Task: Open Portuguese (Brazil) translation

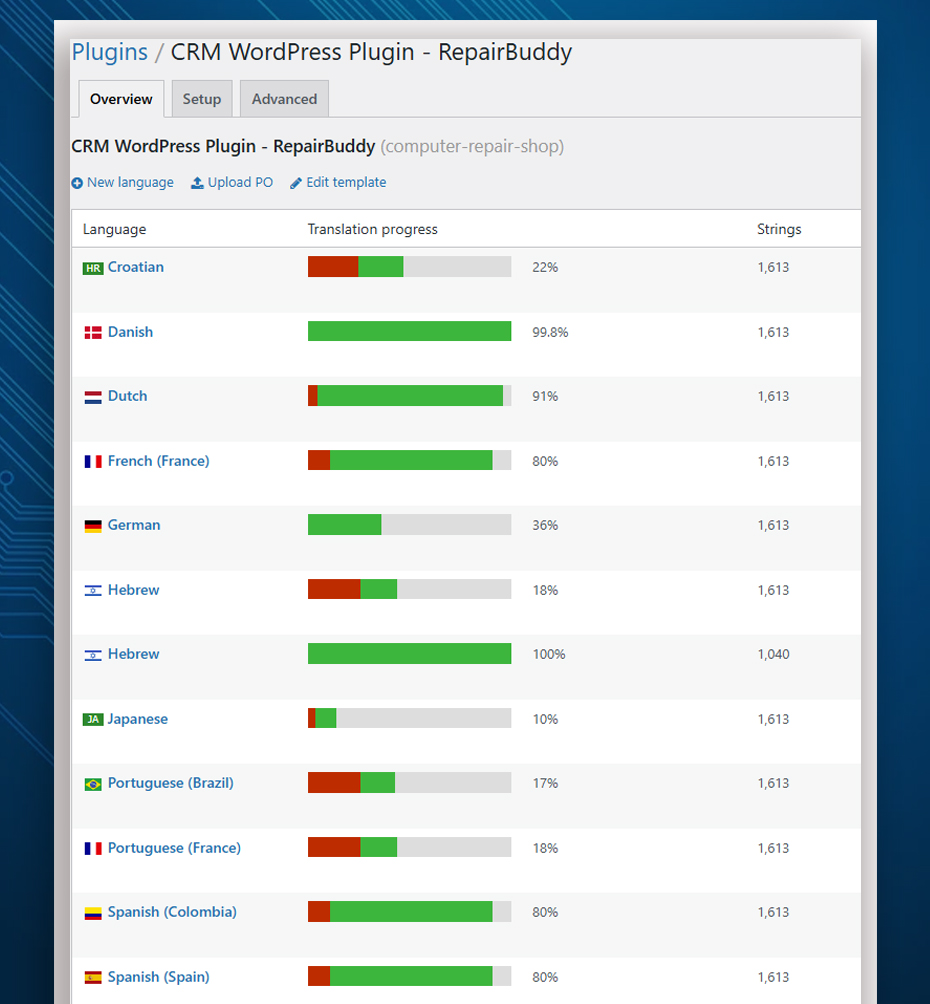Action: click(170, 783)
